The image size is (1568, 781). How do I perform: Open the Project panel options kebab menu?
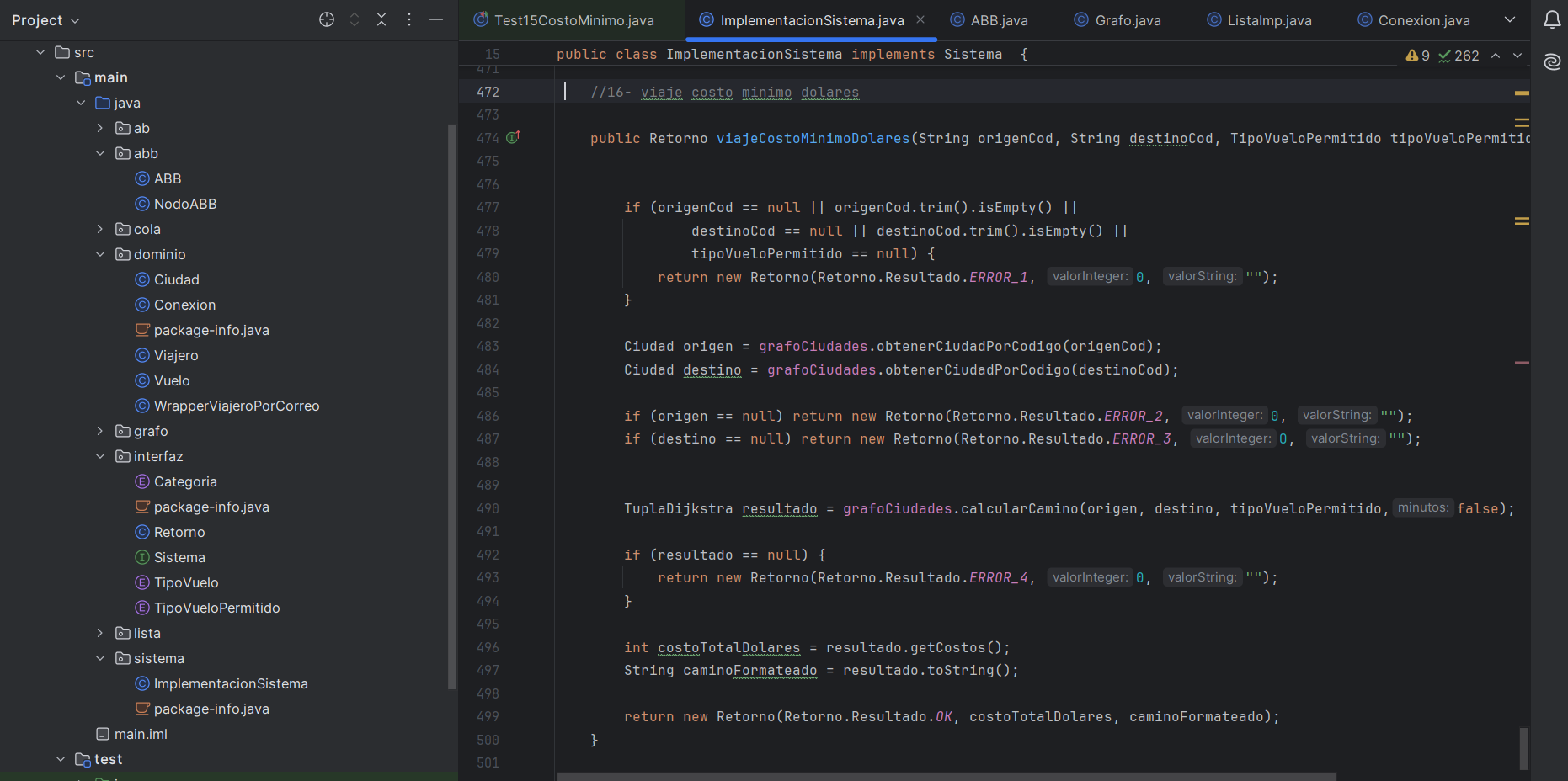click(409, 19)
